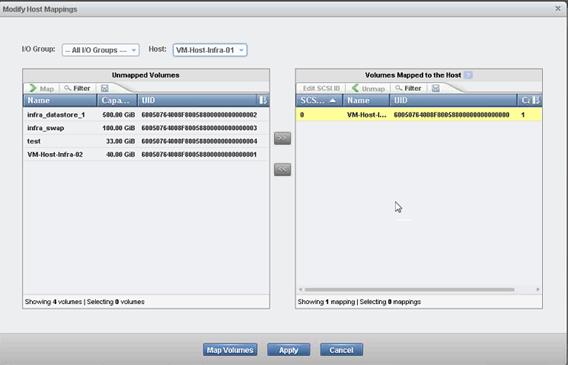Screen dimensions: 568x365
Task: Click 40.00 GiB capacity cell
Action: (120, 155)
